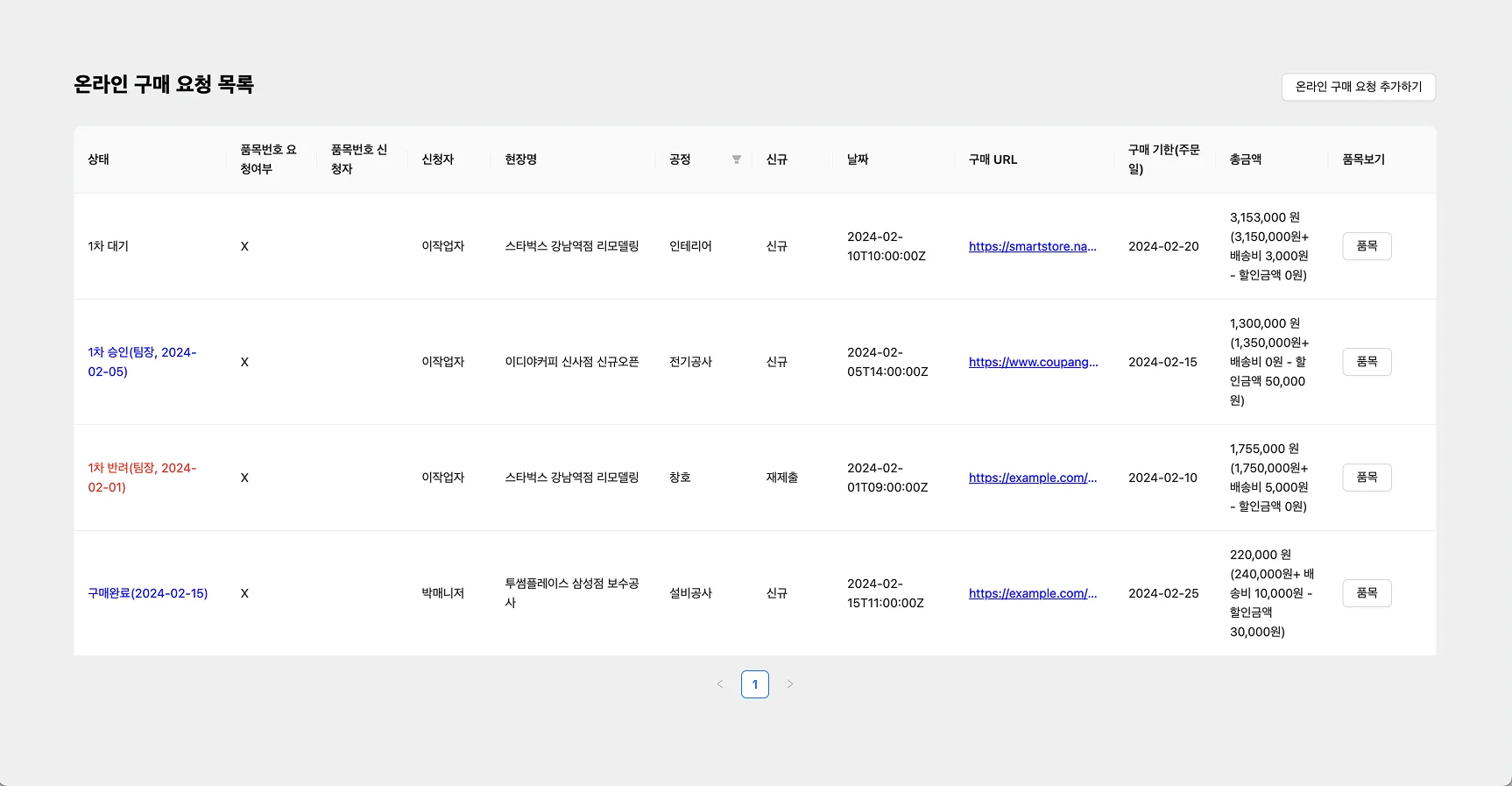Click 이디야커피 신사점 신규오픈 site name

pos(572,362)
